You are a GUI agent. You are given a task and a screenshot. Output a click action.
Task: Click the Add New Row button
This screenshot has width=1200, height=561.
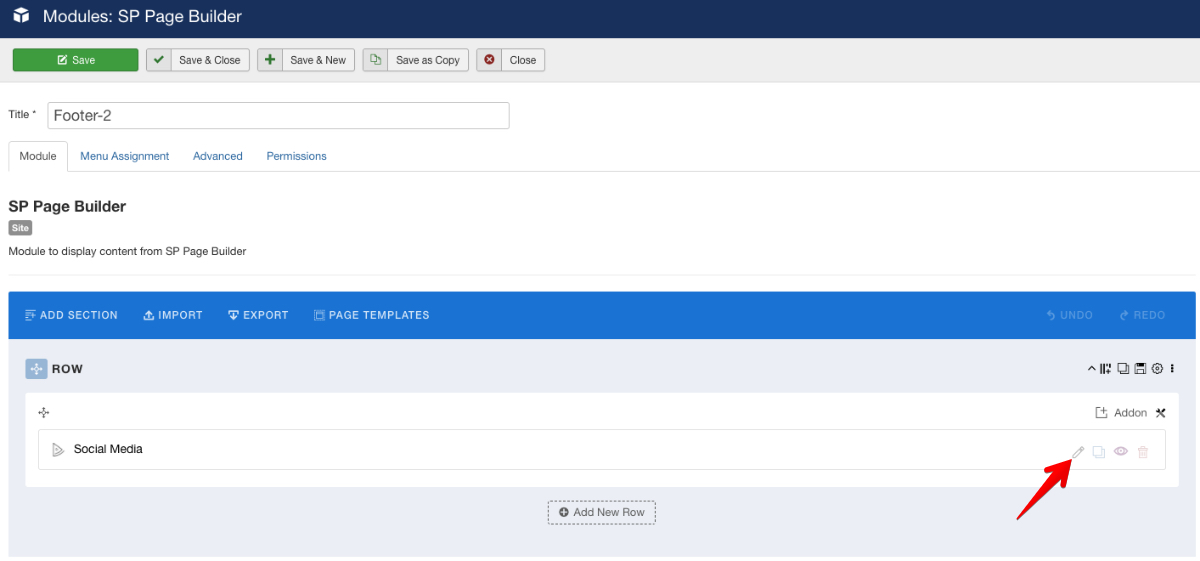tap(602, 512)
